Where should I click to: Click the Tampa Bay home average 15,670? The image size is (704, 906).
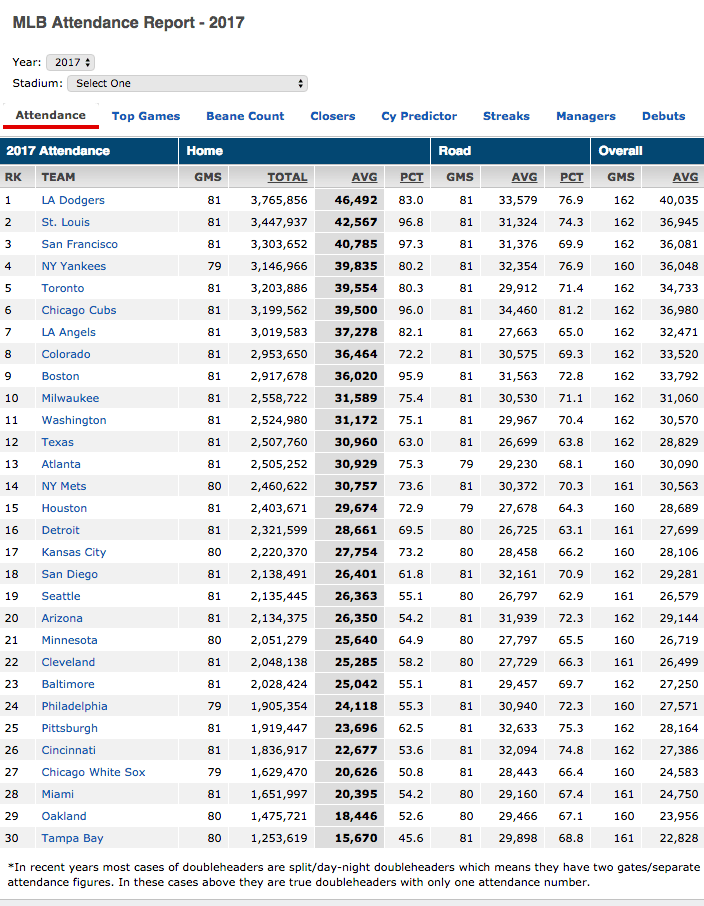pyautogui.click(x=356, y=838)
